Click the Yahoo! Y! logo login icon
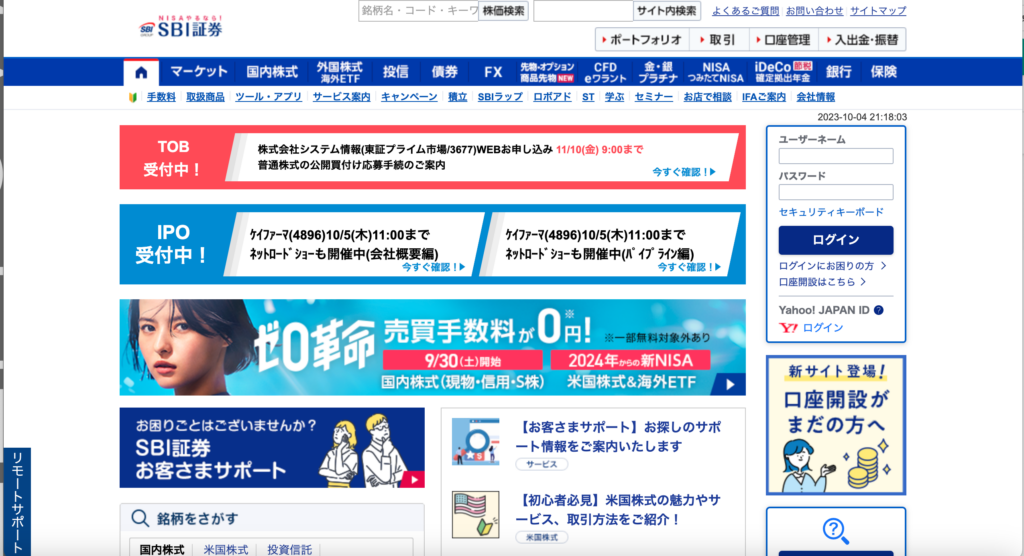Screen dimensions: 1024x556 point(788,328)
